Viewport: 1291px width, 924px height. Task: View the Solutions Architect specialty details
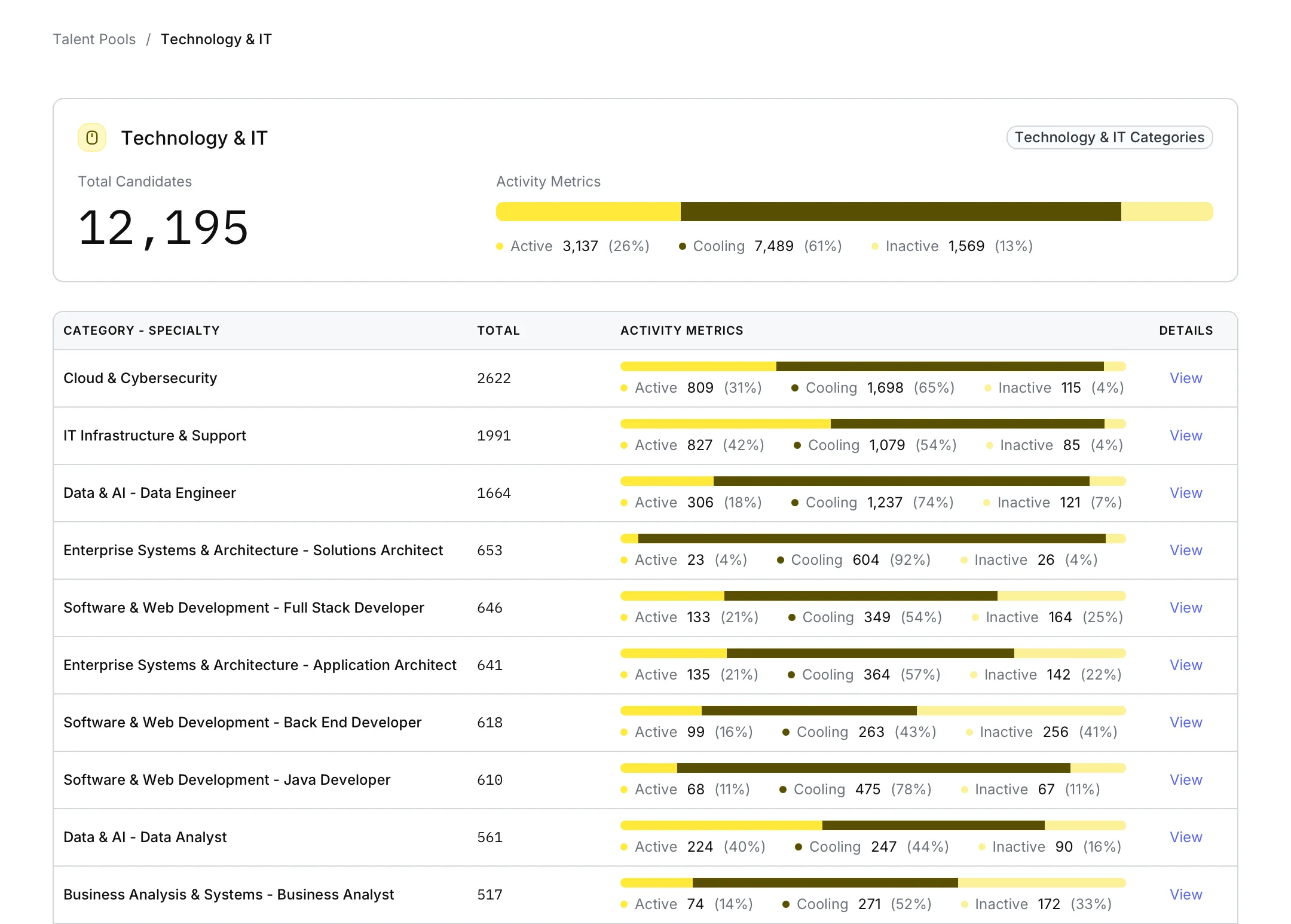(1185, 550)
